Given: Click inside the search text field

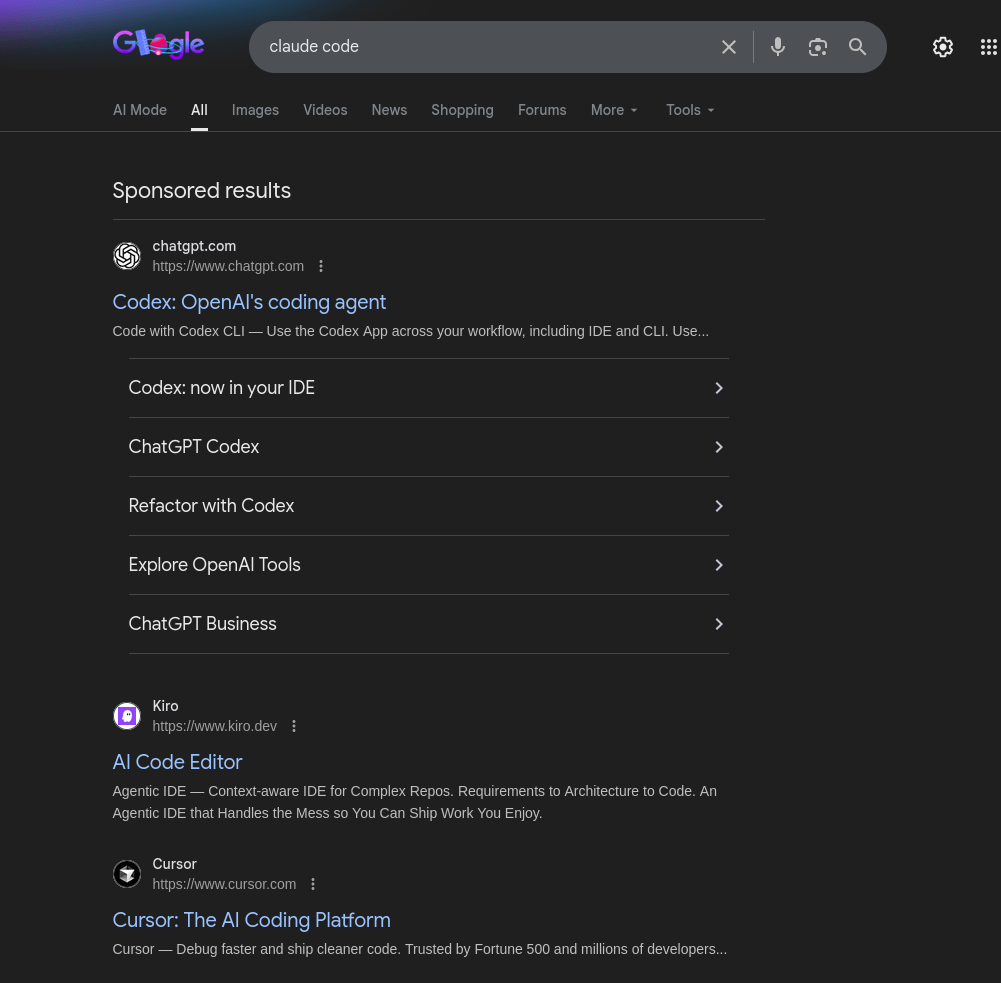Looking at the screenshot, I should pos(480,47).
